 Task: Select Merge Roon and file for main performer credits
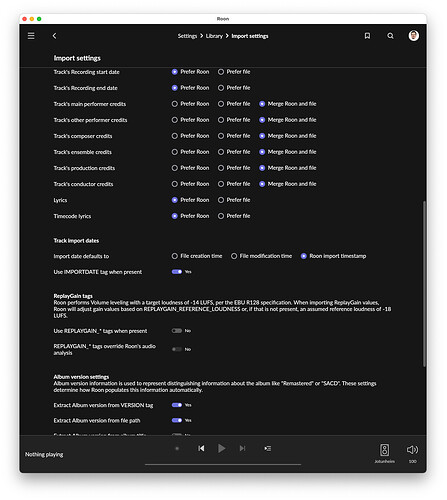288,104
